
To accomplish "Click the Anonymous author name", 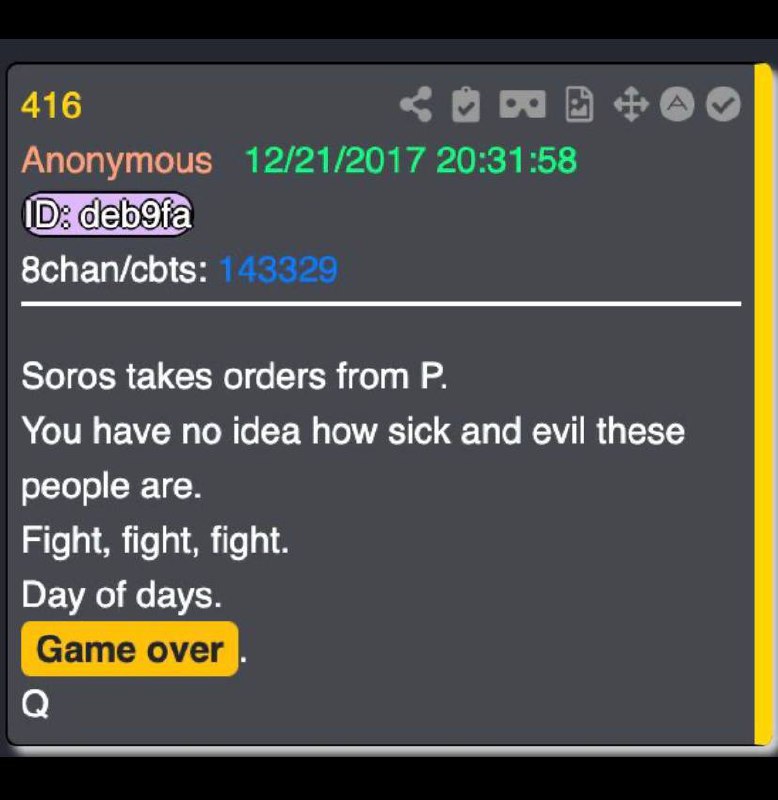I will [x=117, y=161].
